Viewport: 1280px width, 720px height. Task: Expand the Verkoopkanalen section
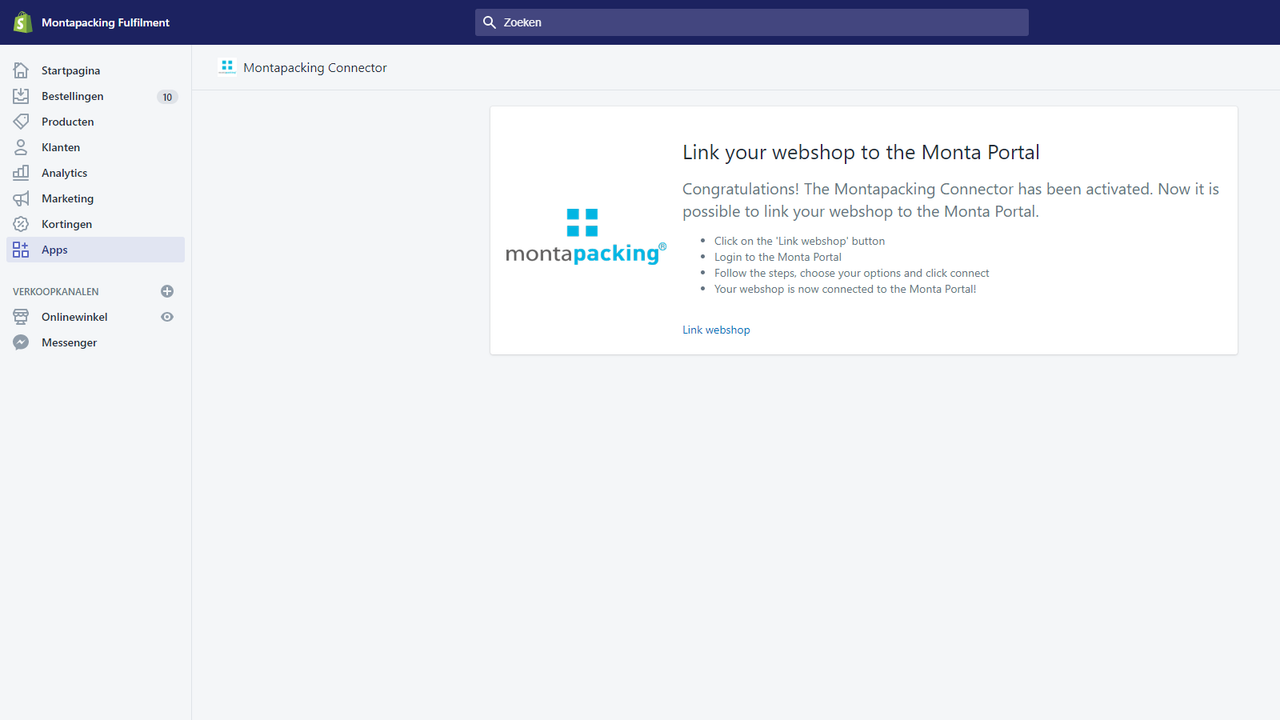click(55, 291)
